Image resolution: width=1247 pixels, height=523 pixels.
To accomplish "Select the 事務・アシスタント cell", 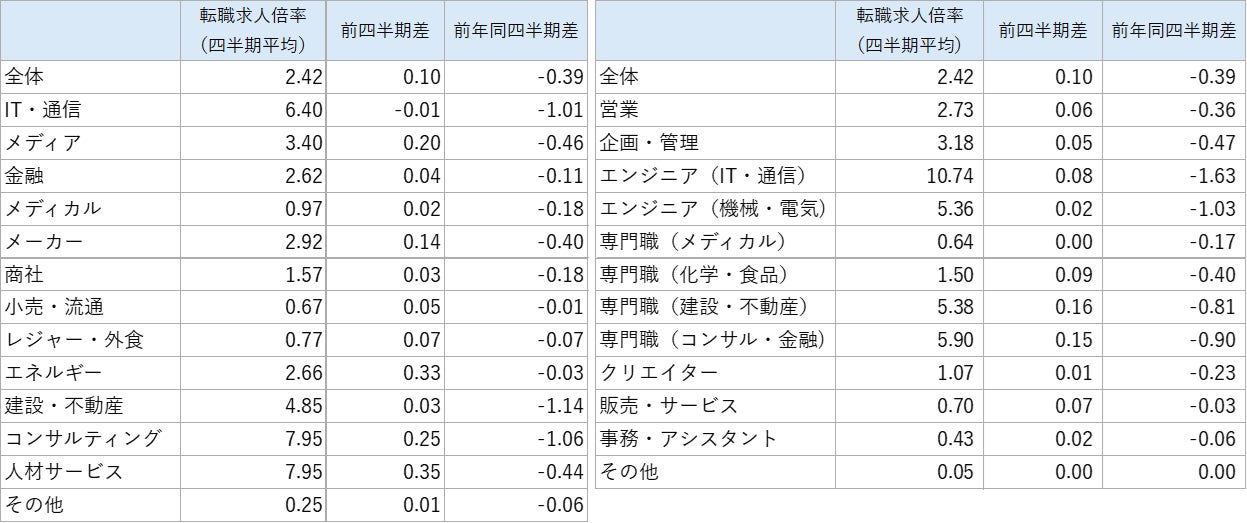I will click(x=688, y=439).
